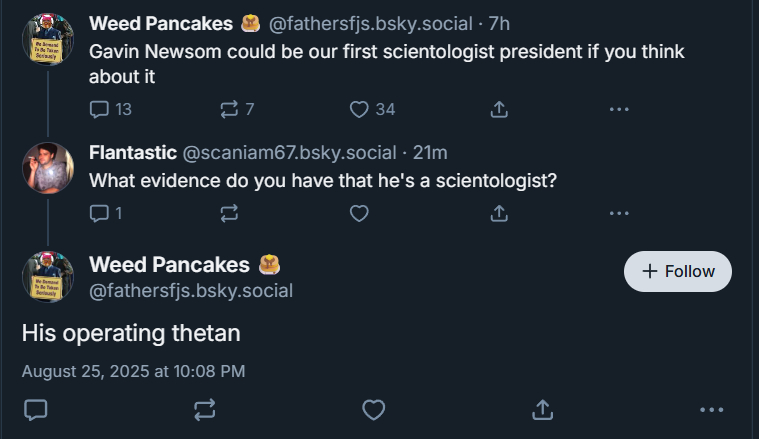Viewport: 759px width, 439px height.
Task: Repost the Gavin Newsom scientologist post
Action: tap(229, 109)
